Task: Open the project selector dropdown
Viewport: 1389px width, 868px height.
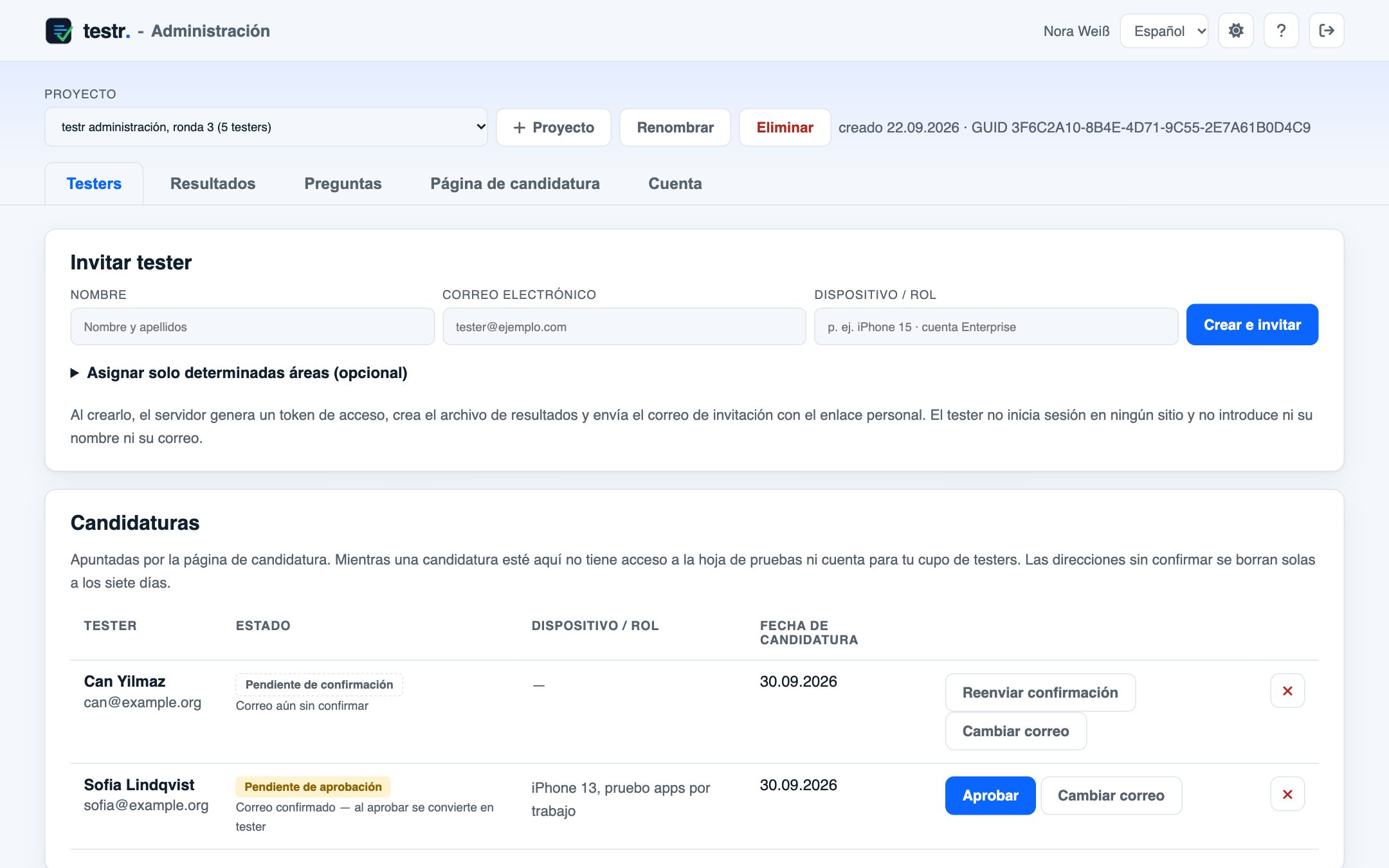Action: pyautogui.click(x=266, y=127)
